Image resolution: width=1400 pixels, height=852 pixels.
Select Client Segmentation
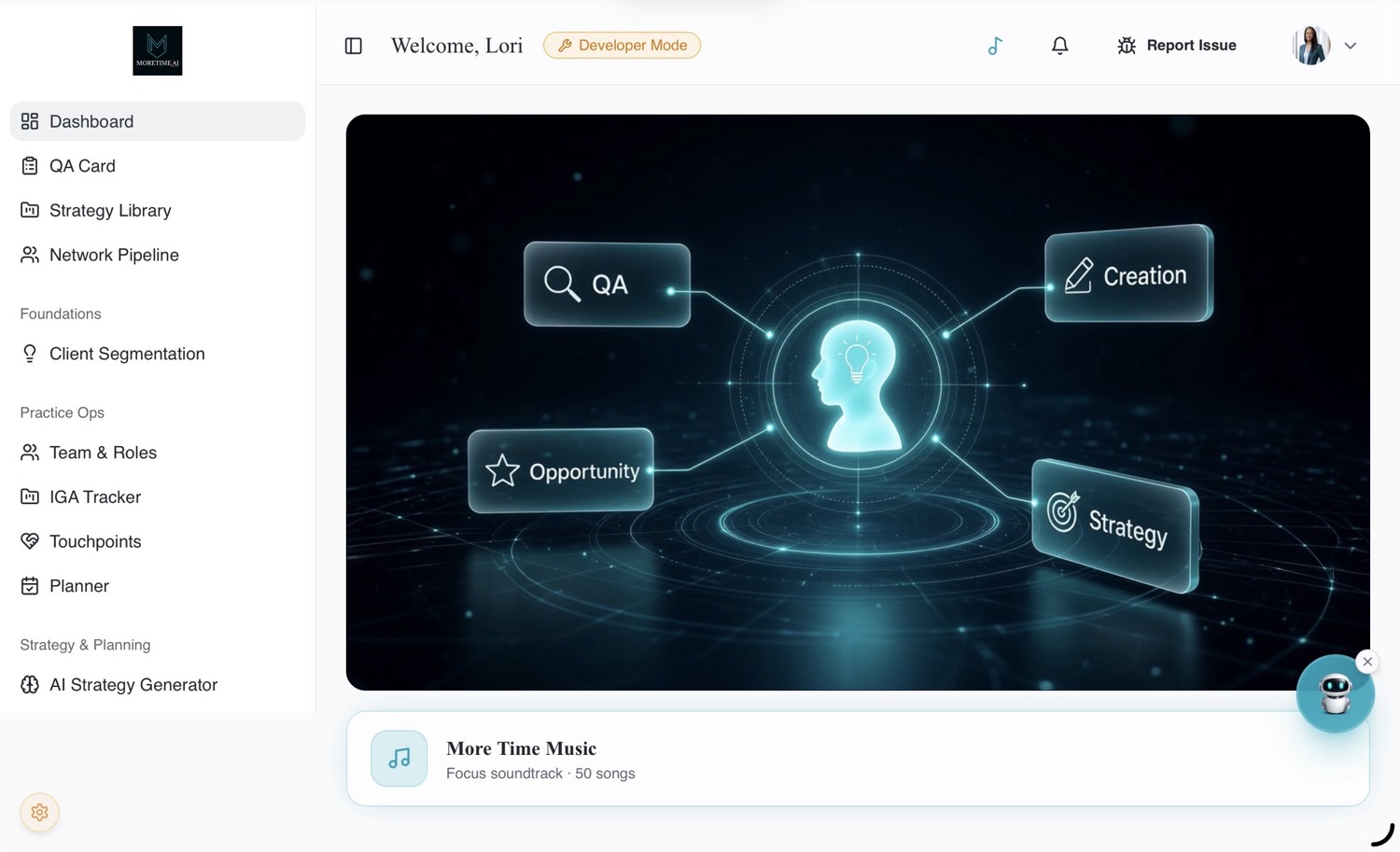(158, 354)
